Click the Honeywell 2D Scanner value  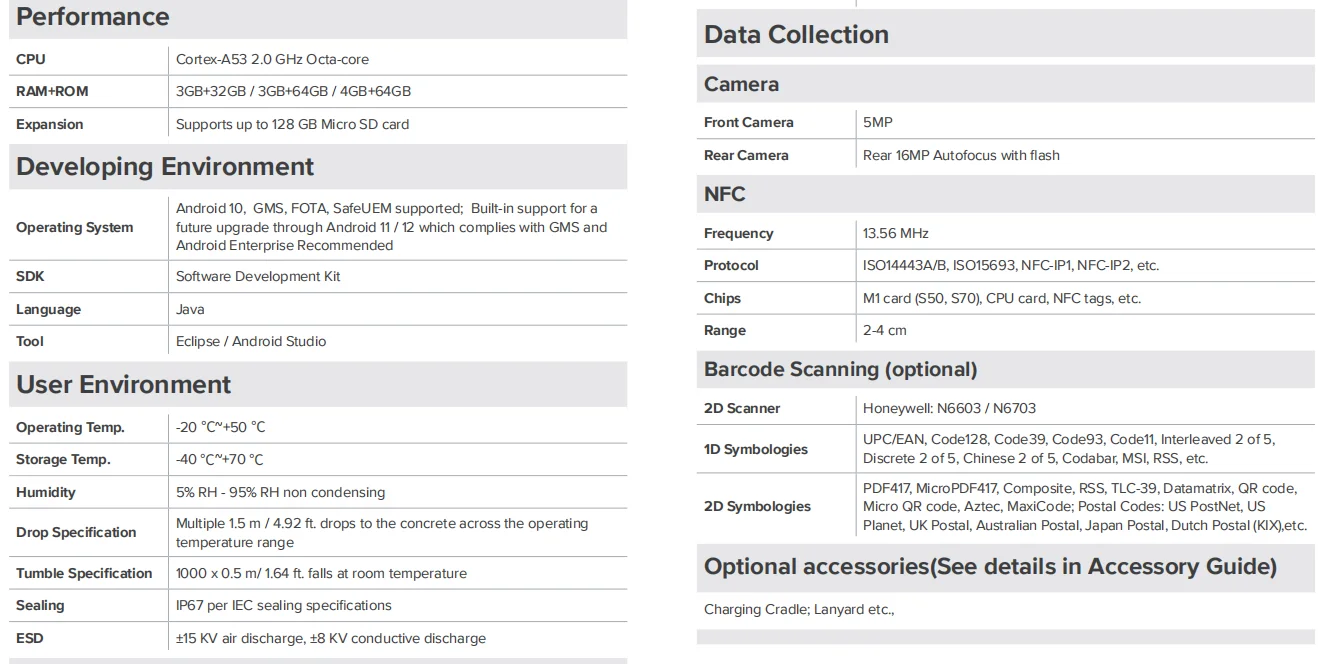point(949,408)
